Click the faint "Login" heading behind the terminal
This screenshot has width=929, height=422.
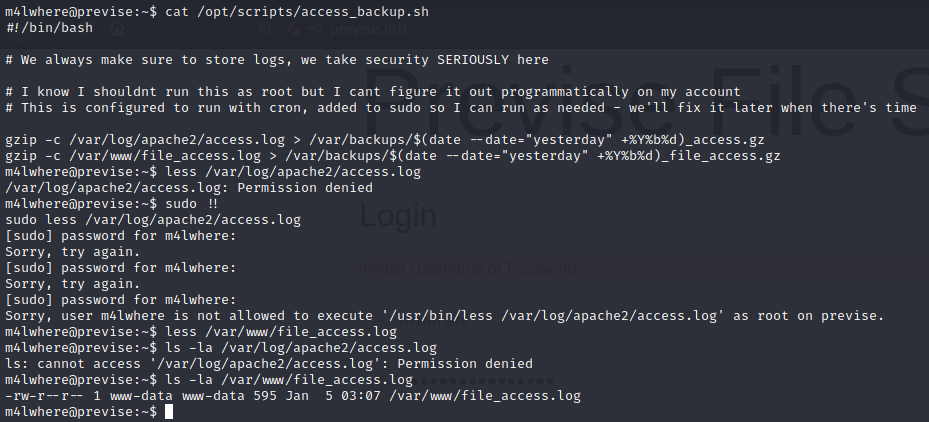tap(398, 216)
